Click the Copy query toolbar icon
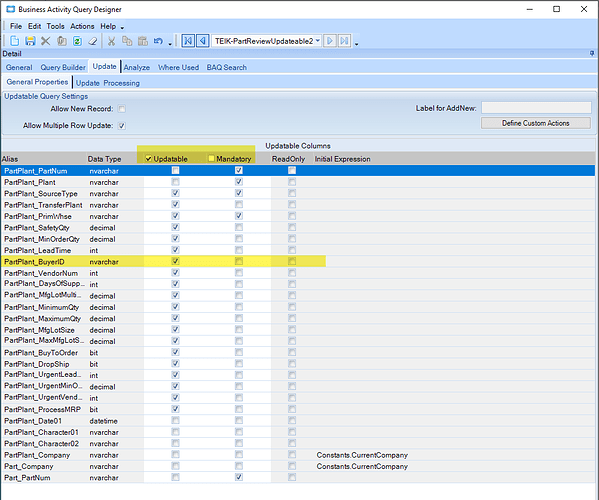This screenshot has height=500, width=599. pos(62,41)
